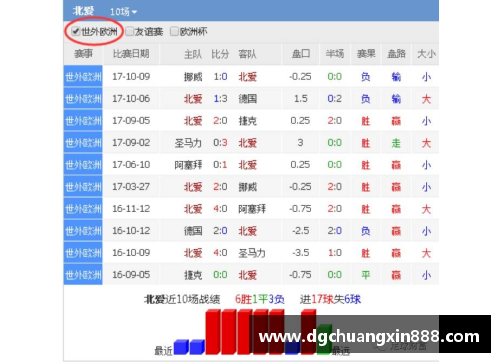Click the 赛果 column header

tap(366, 54)
